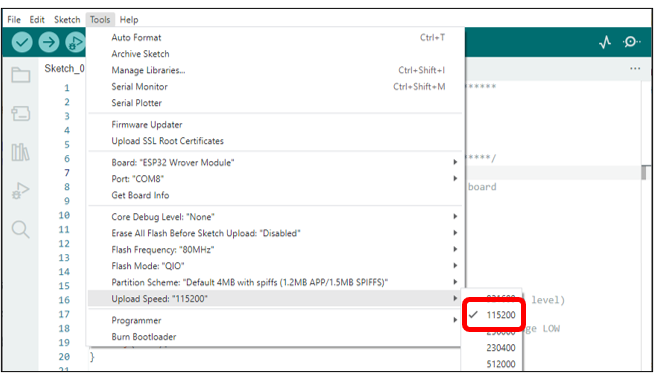Click the Upload arrow button
656x375 pixels.
[49, 42]
